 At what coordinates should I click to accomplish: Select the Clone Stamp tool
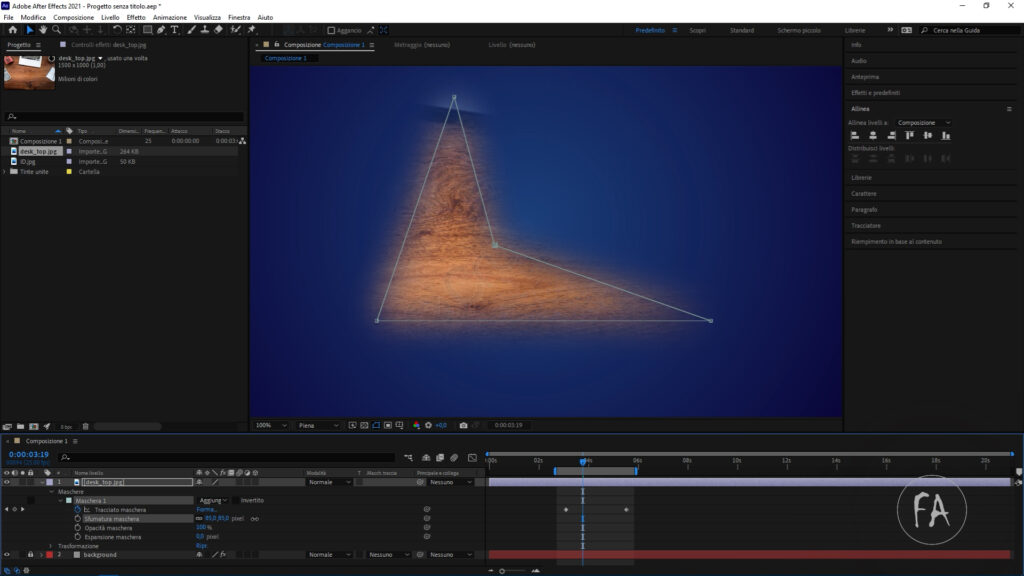coord(204,30)
